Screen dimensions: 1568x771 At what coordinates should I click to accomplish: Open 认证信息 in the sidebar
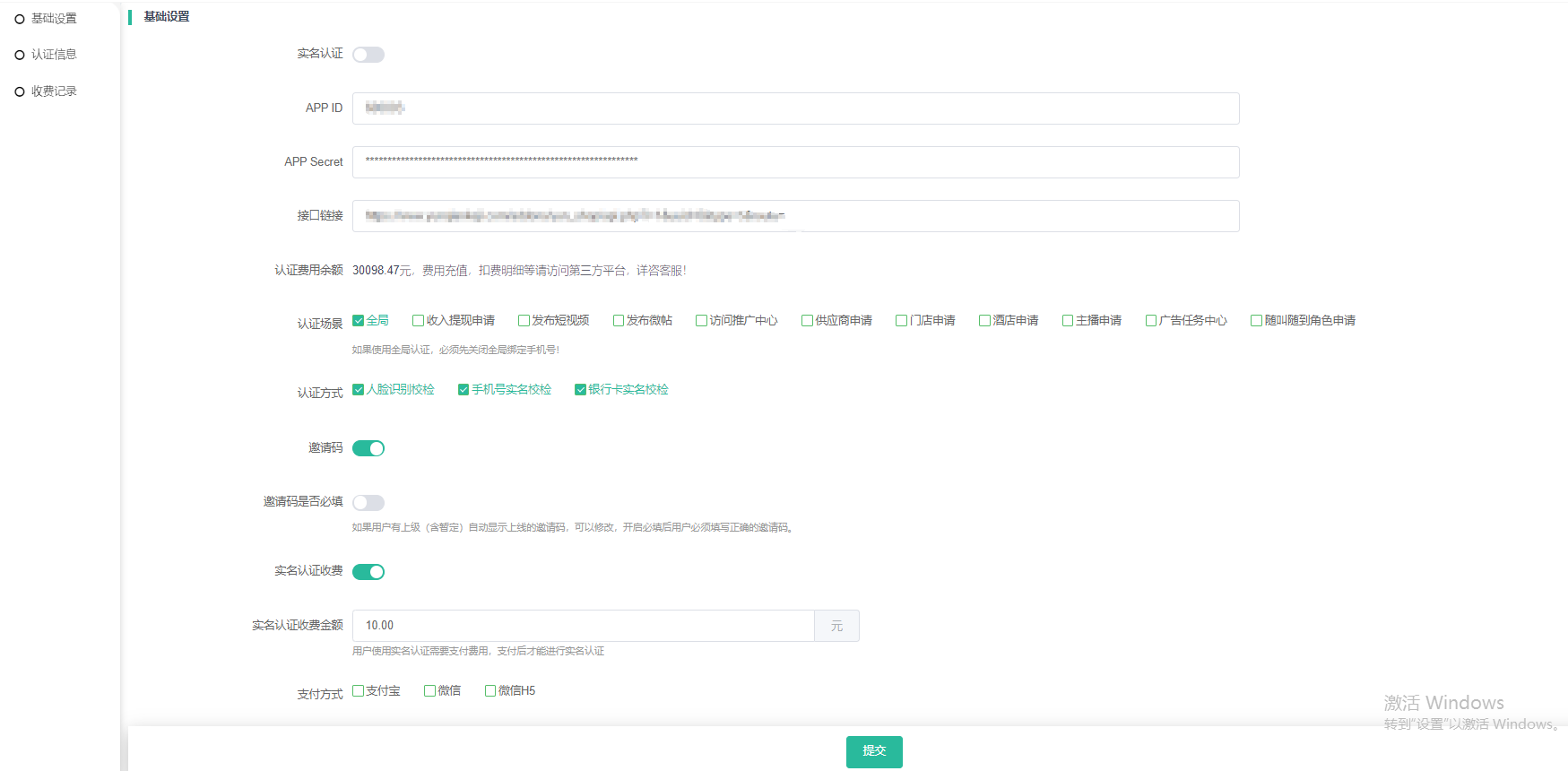click(x=53, y=55)
